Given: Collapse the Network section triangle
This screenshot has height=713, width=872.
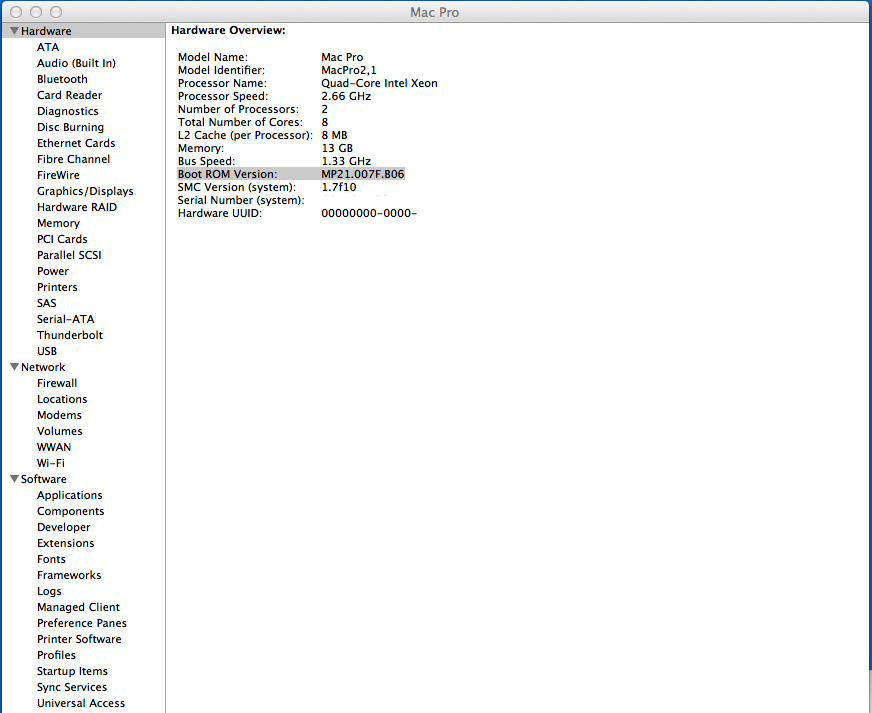Looking at the screenshot, I should tap(14, 367).
